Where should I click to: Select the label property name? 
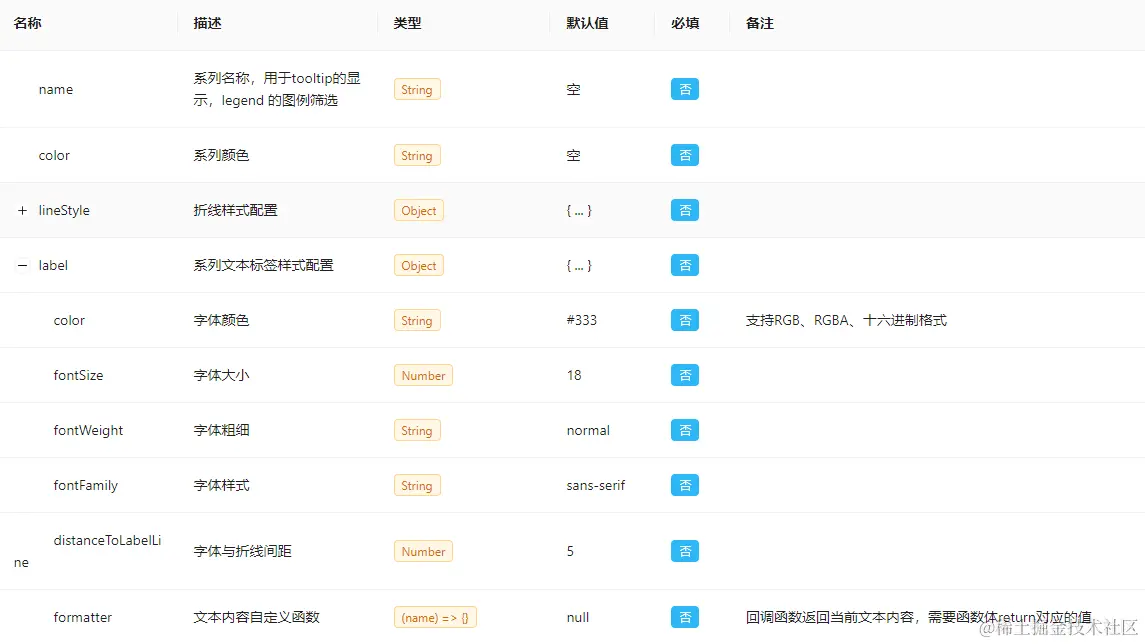click(x=53, y=266)
